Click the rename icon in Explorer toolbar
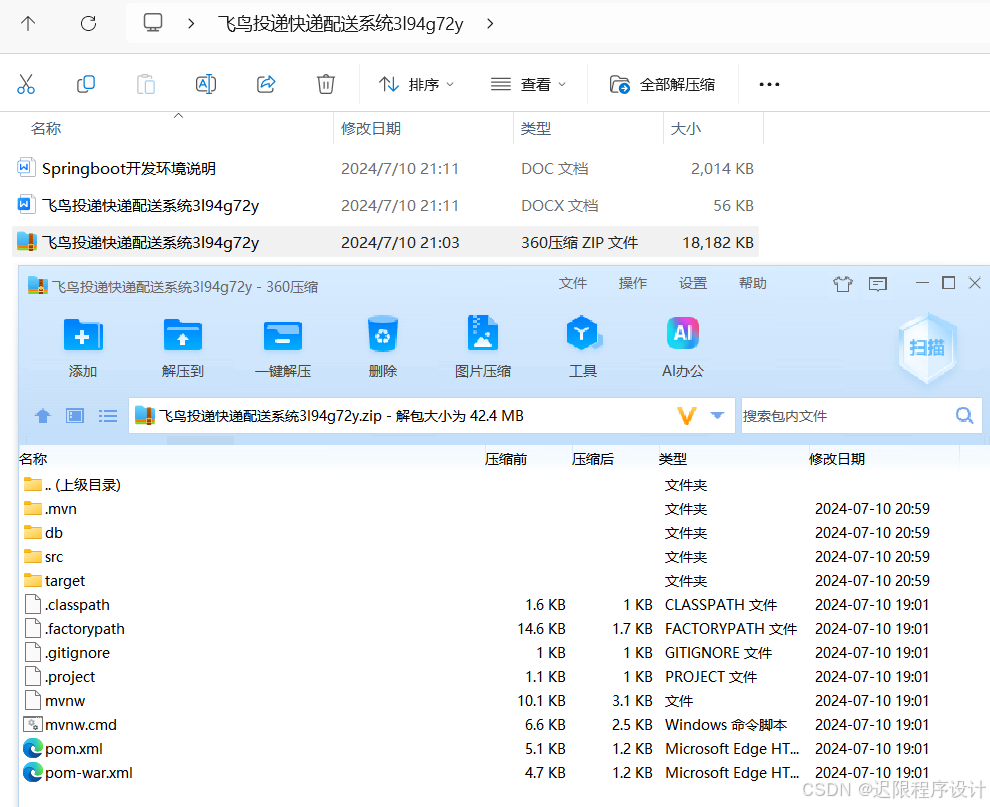The image size is (990, 807). [206, 84]
